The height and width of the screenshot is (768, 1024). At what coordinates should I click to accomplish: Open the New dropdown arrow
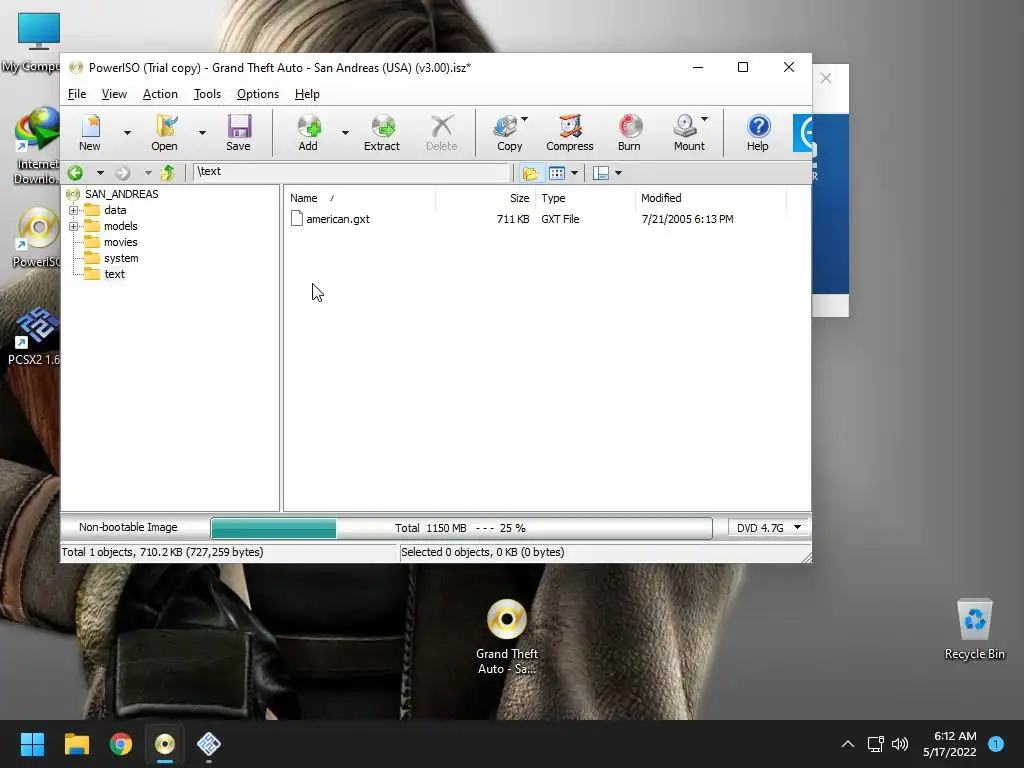(x=127, y=133)
